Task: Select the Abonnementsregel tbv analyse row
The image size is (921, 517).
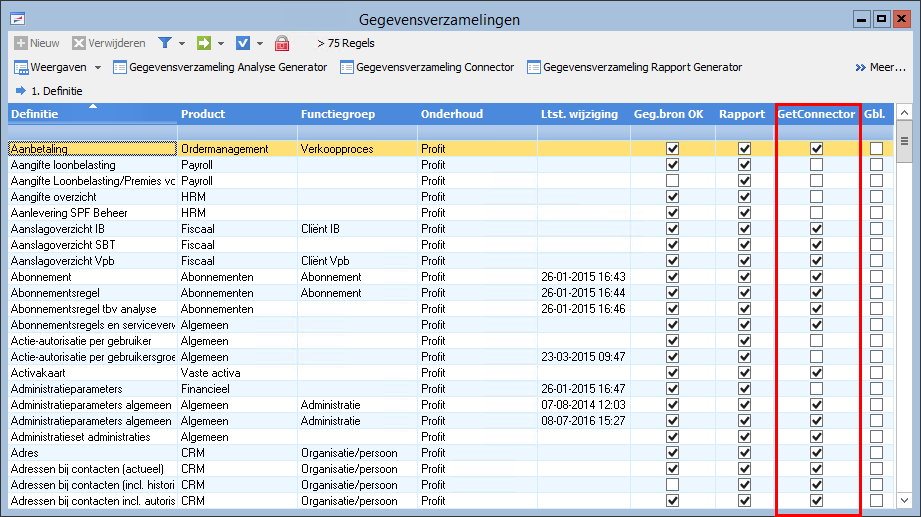Action: 451,308
